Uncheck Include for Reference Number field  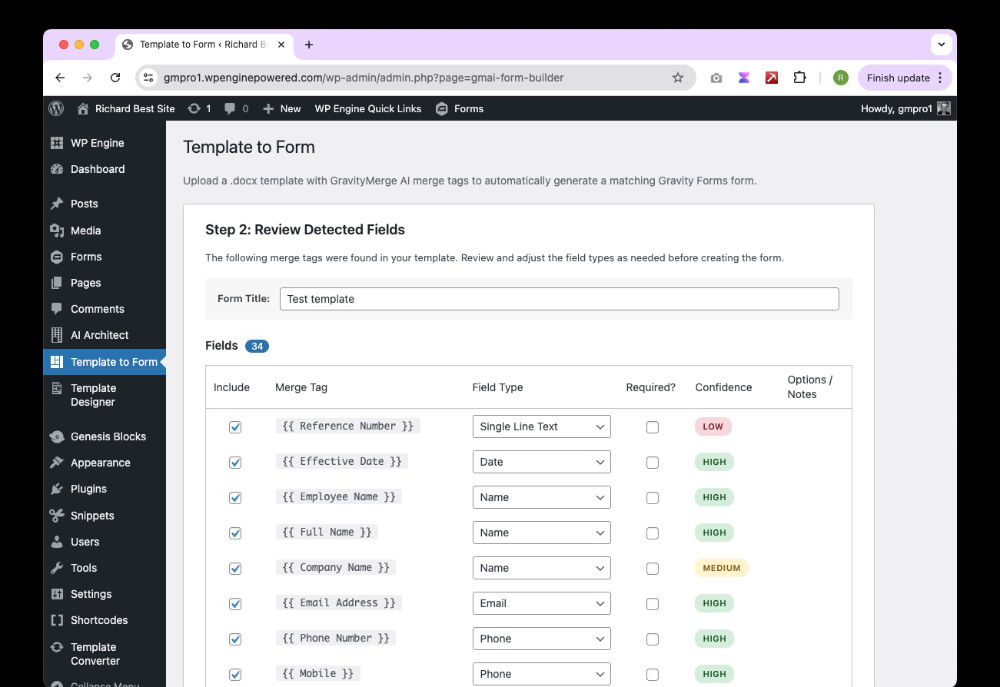pos(235,426)
